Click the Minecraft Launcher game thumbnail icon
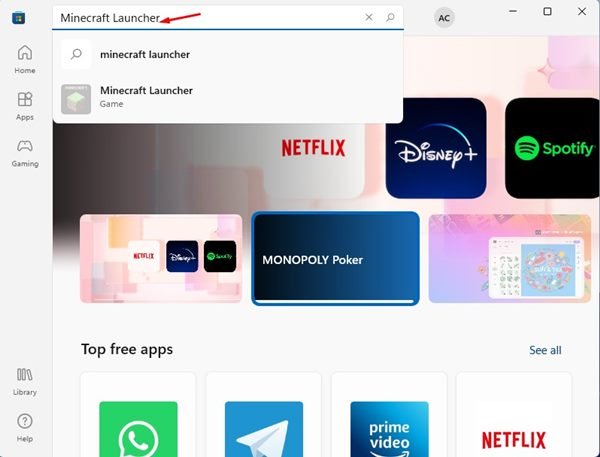The image size is (600, 457). (76, 99)
